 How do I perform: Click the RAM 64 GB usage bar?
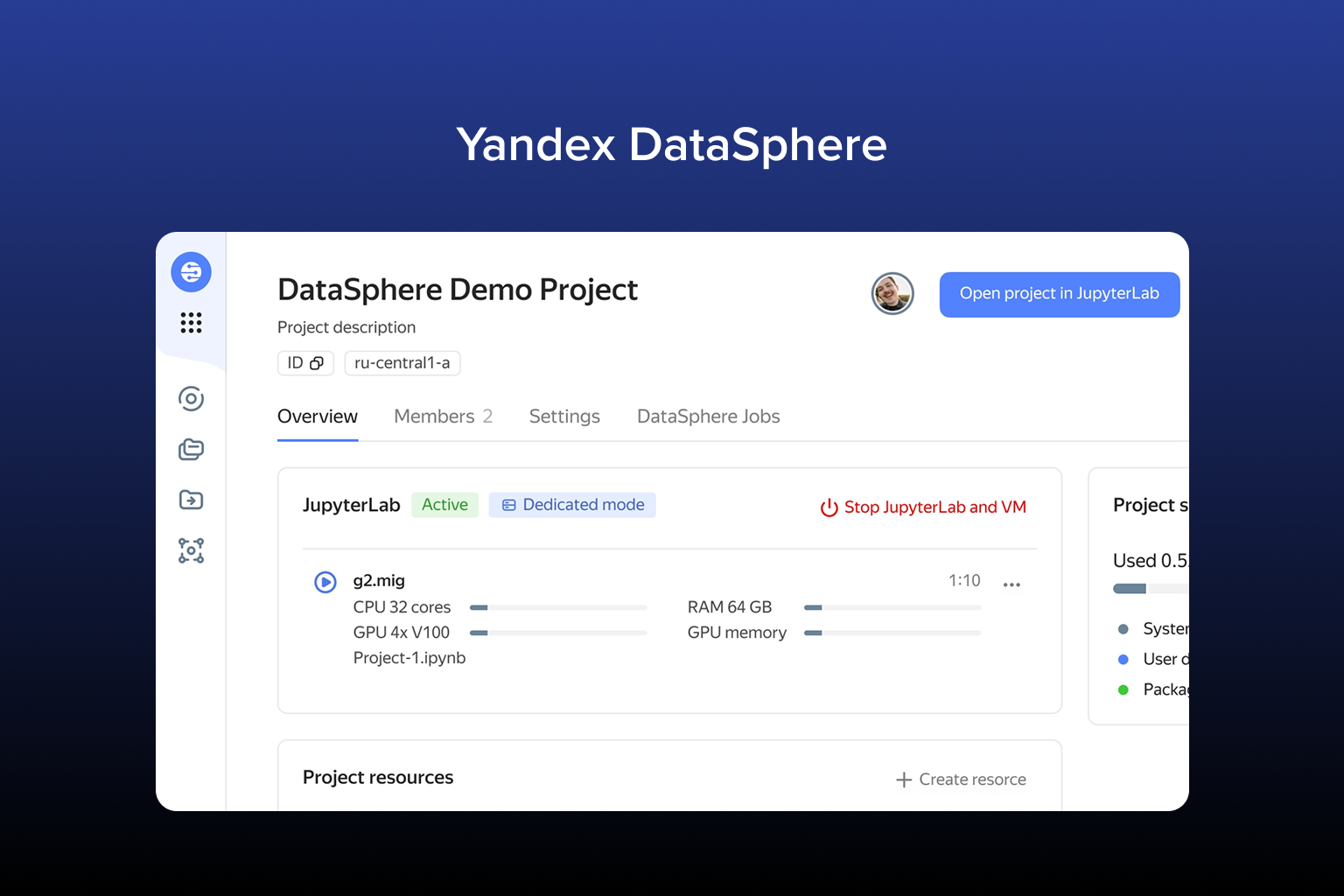(x=892, y=607)
